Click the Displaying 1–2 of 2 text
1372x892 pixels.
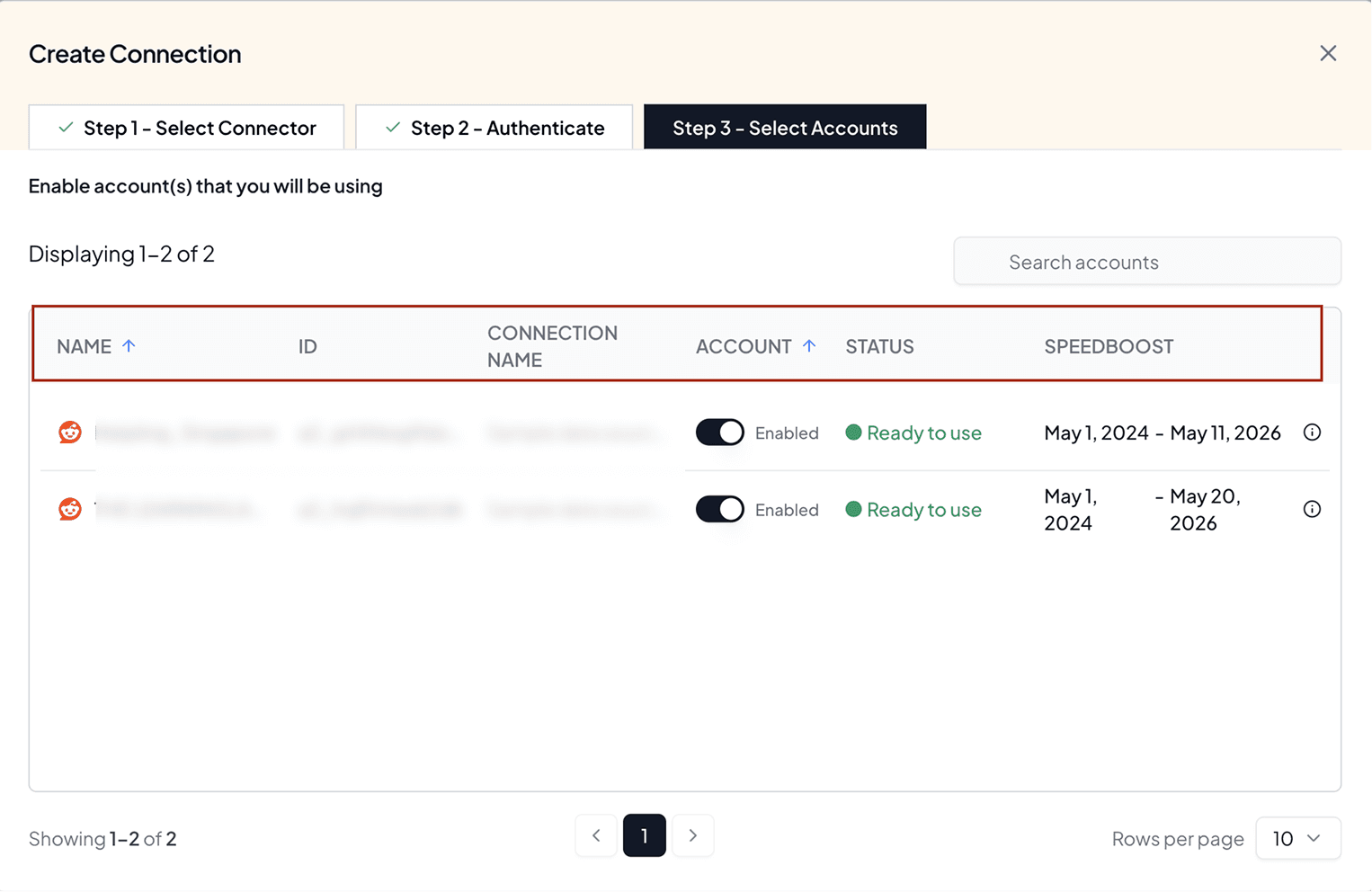click(x=121, y=254)
